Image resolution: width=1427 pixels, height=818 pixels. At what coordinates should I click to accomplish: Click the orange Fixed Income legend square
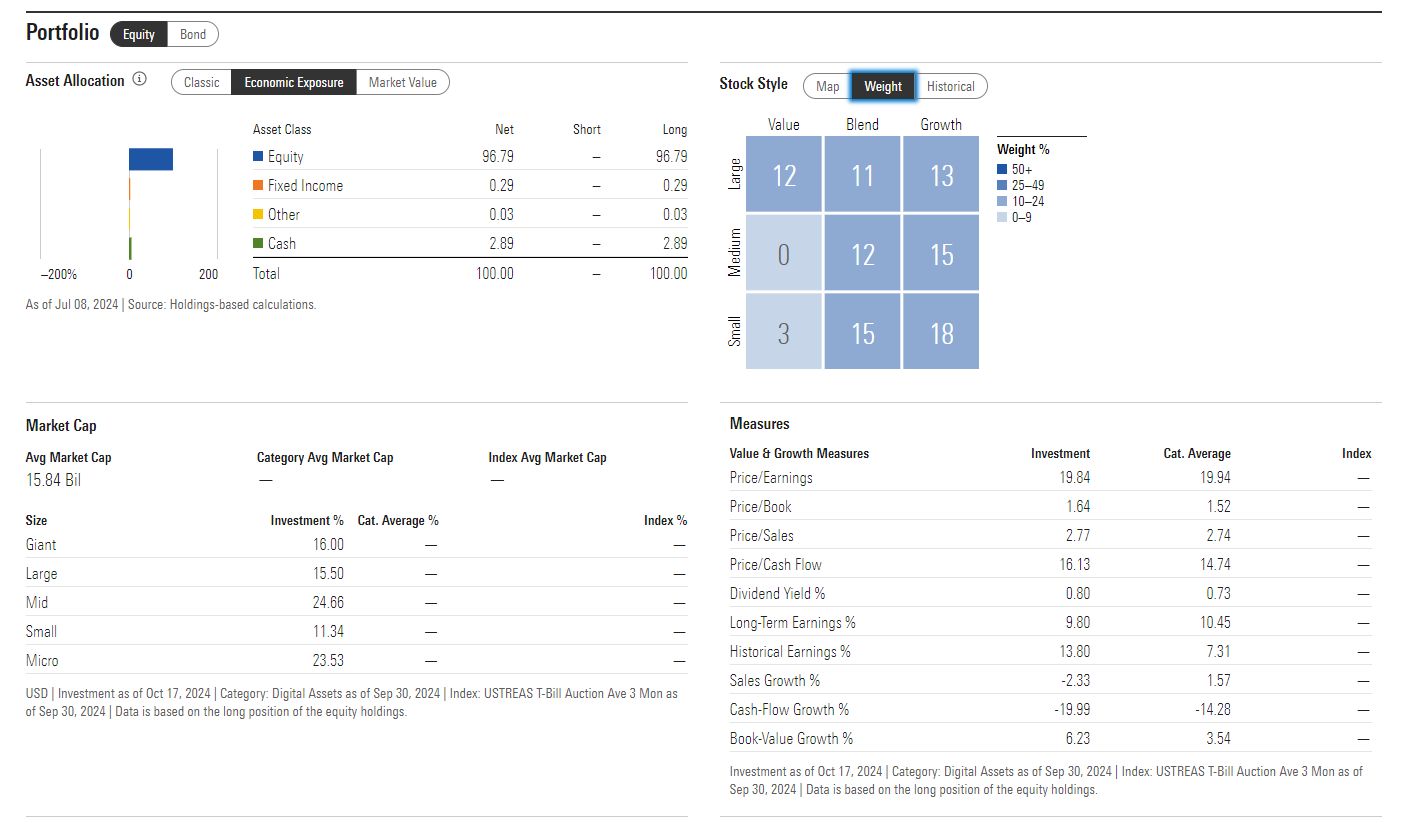click(x=258, y=186)
